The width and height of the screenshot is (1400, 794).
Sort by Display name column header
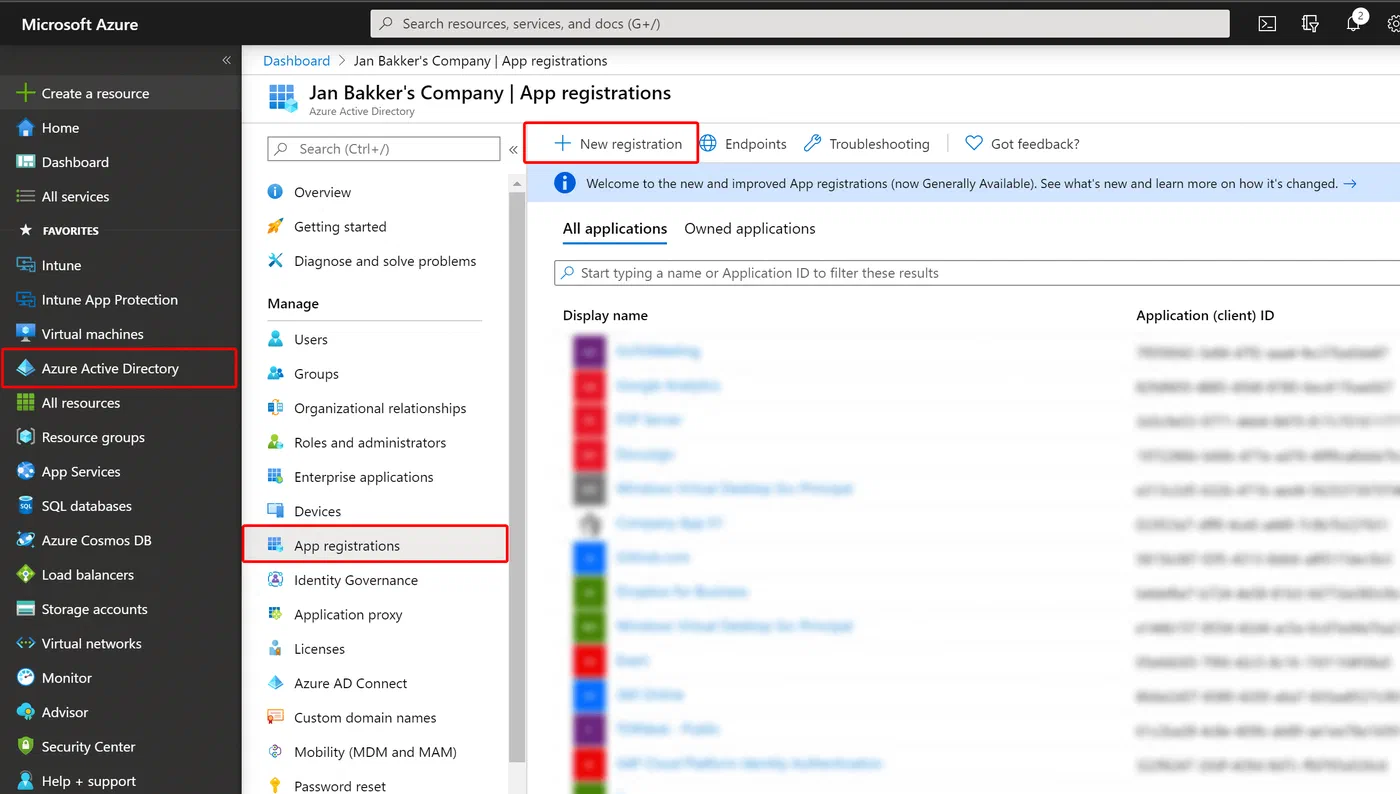605,315
